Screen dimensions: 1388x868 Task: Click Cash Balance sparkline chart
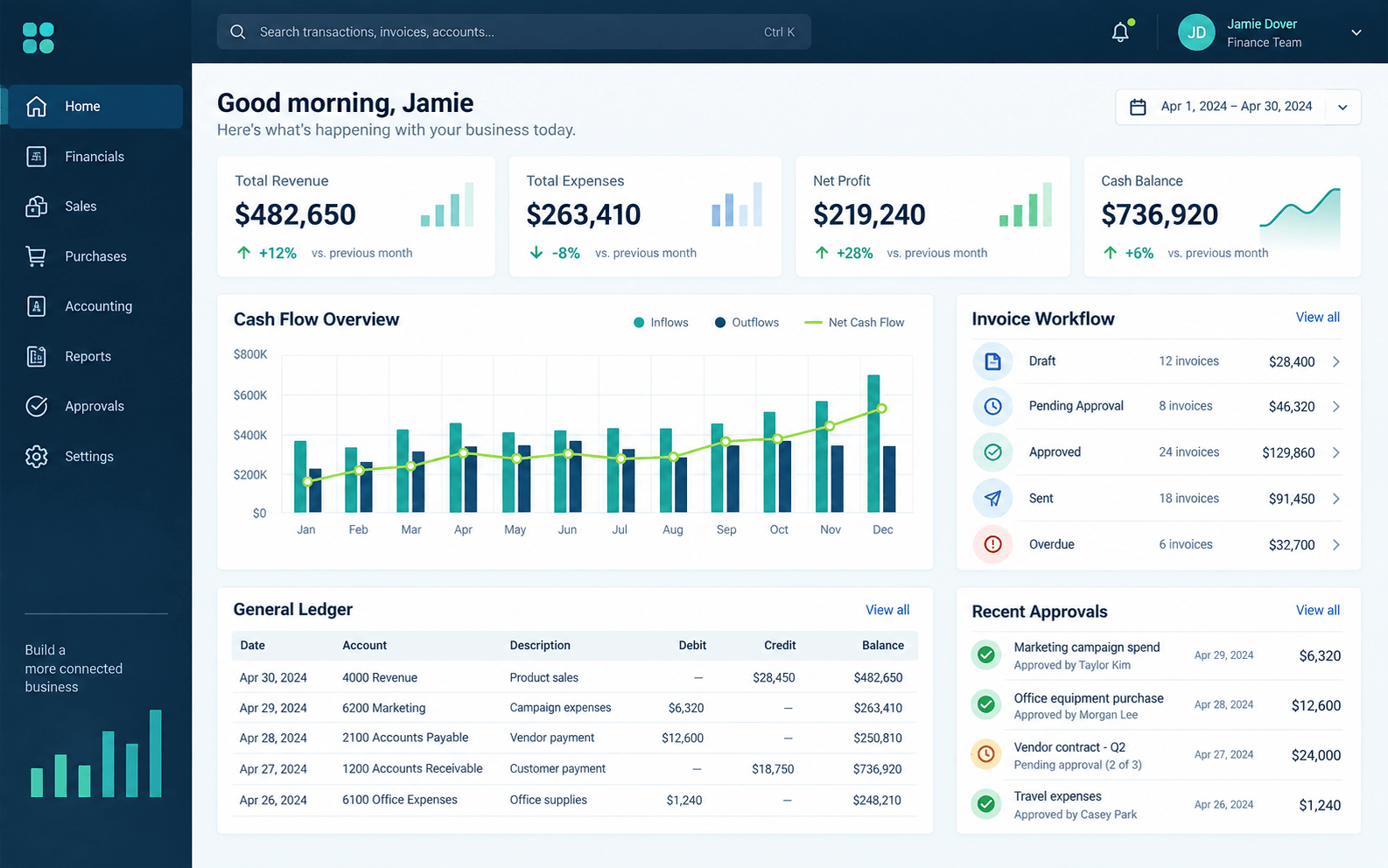click(1300, 217)
